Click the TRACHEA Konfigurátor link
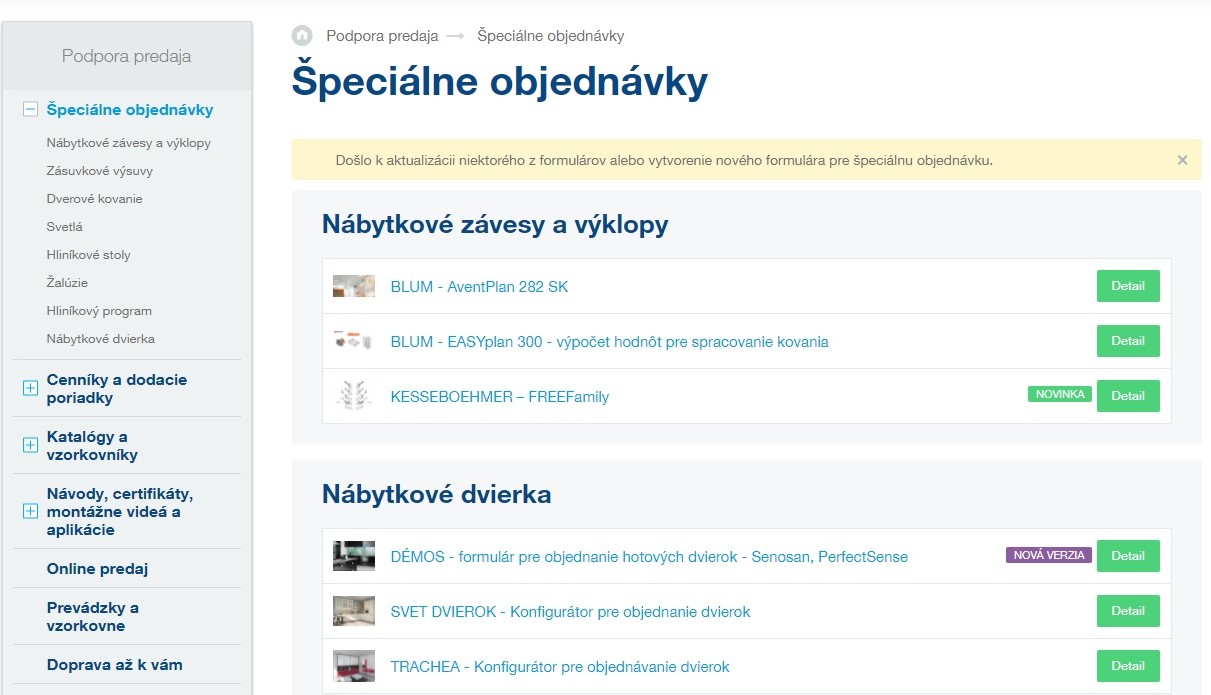 pyautogui.click(x=560, y=667)
